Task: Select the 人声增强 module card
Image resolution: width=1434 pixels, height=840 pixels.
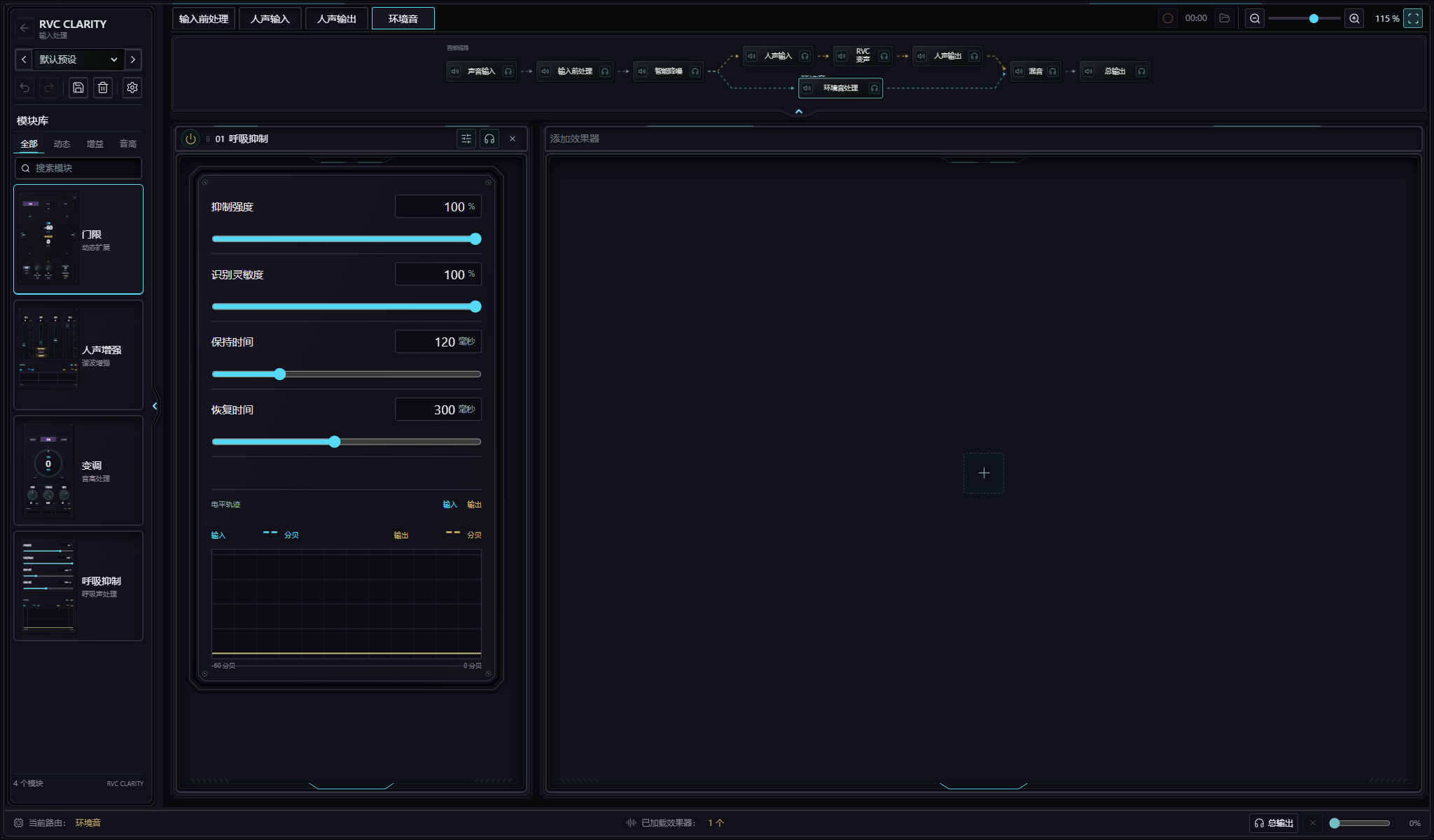Action: pos(78,355)
